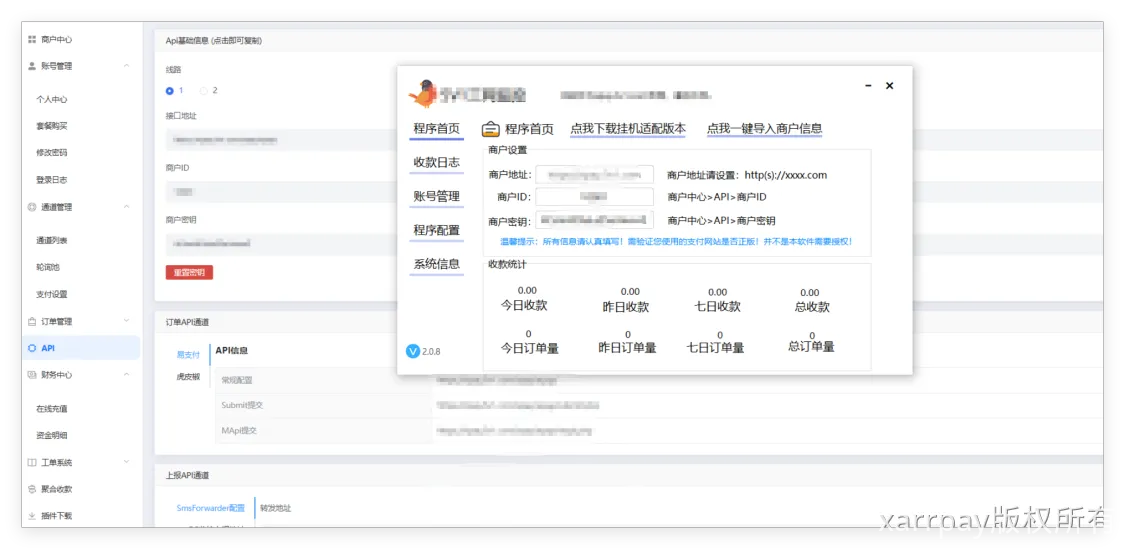This screenshot has height=549, width=1125.
Task: Switch to 虎皮椒 order API channel tab
Action: pos(188,377)
